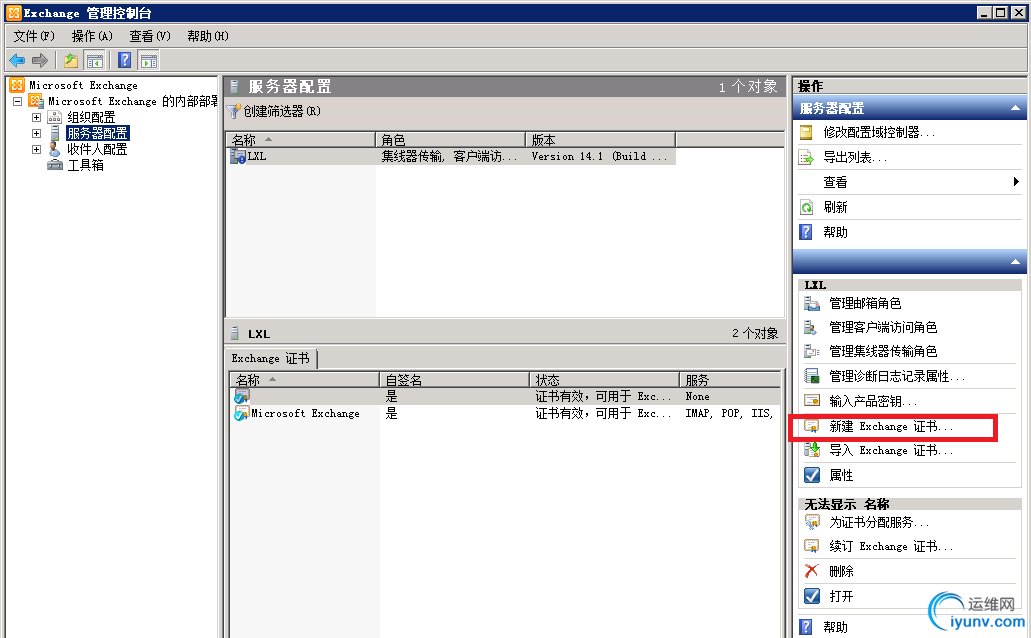Open the 查看(V) menu
This screenshot has height=638, width=1031.
[150, 36]
